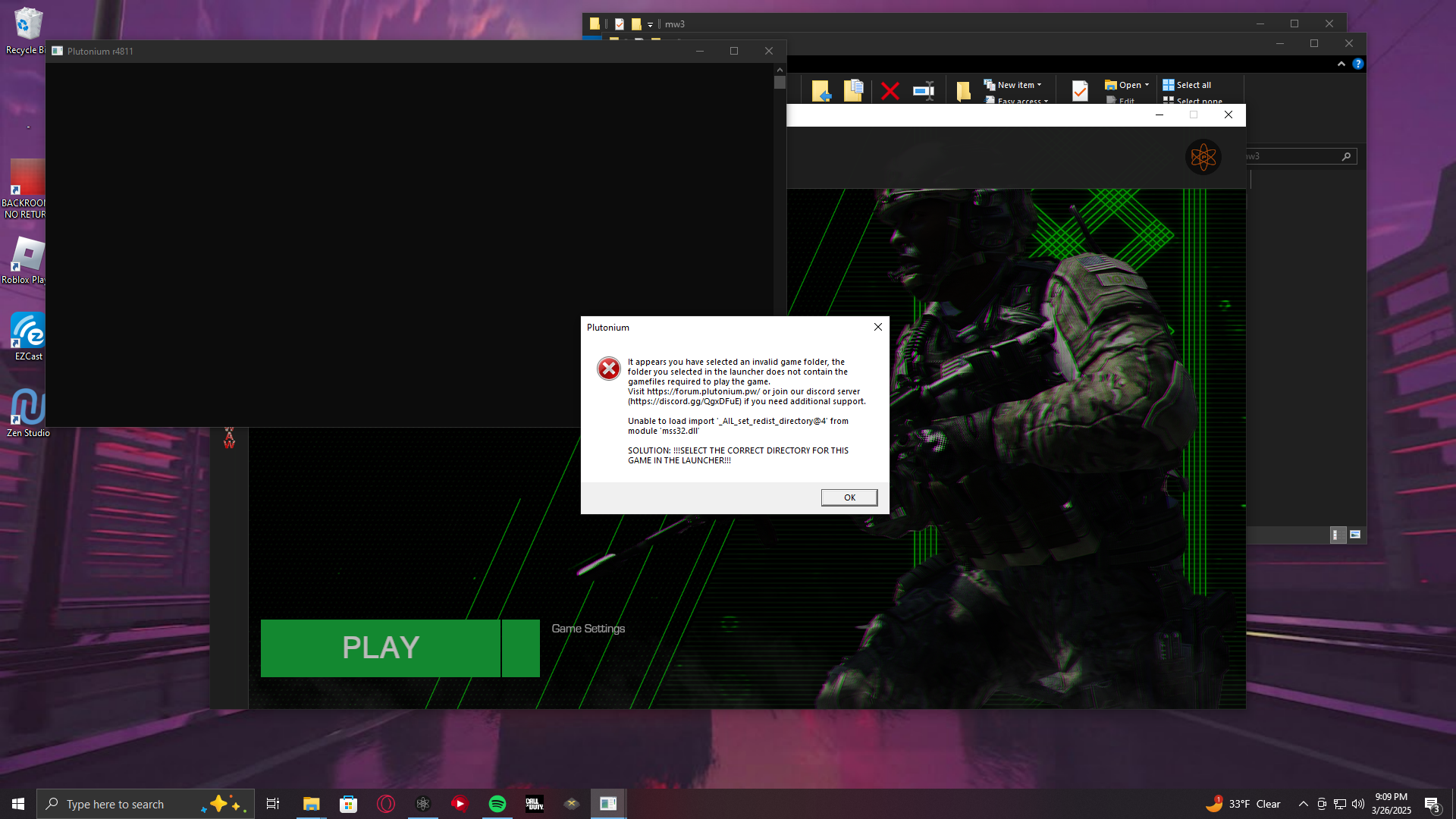Image resolution: width=1456 pixels, height=819 pixels.
Task: Click the Copy to folder icon
Action: 854,91
